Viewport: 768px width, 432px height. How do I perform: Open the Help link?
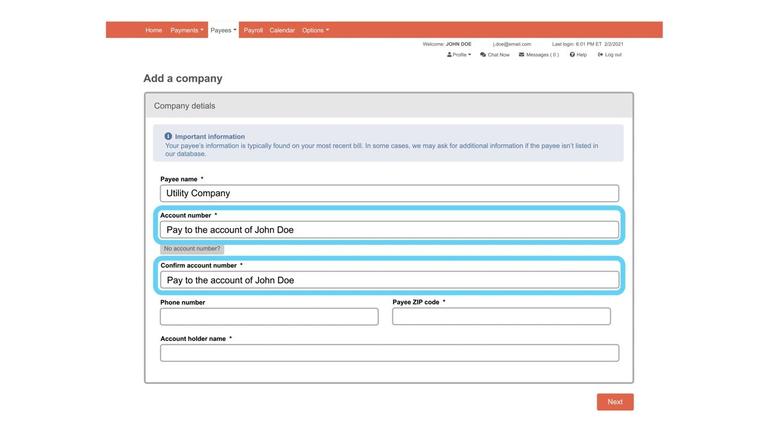[x=578, y=54]
